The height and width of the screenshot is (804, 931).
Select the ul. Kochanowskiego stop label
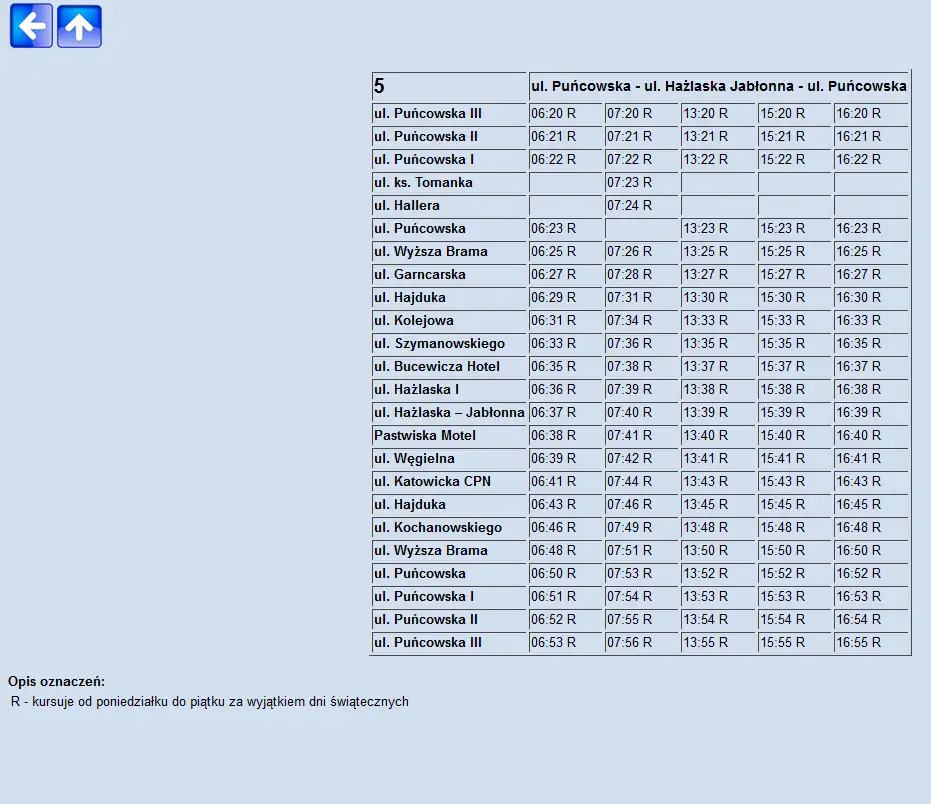[438, 528]
